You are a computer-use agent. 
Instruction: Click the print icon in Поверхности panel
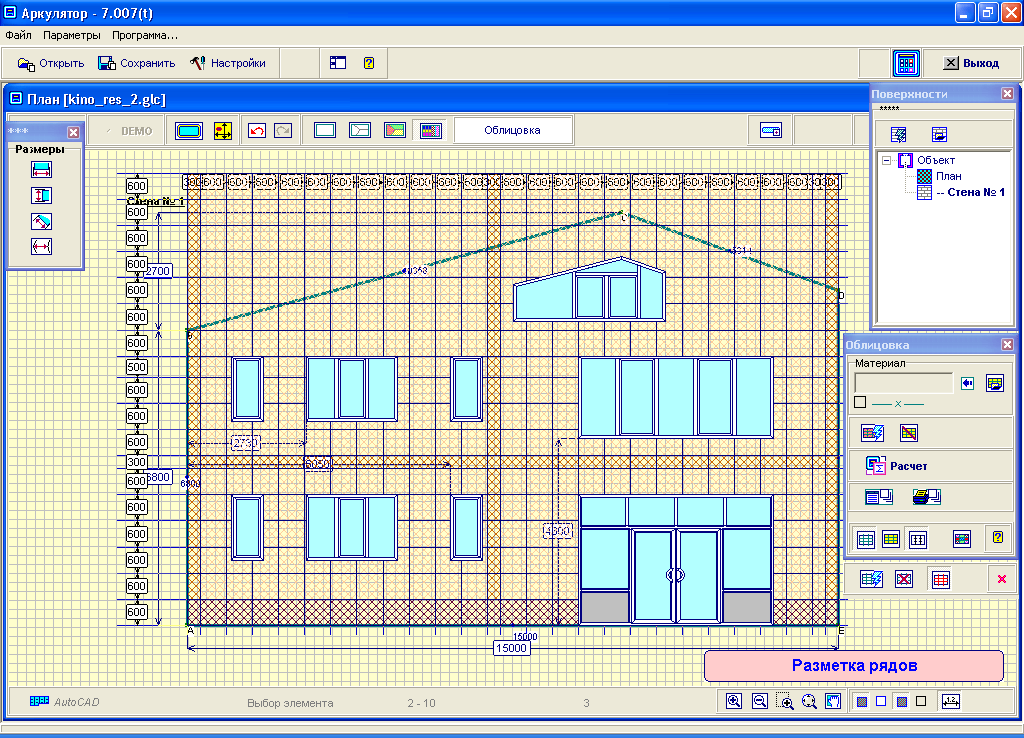coord(939,135)
